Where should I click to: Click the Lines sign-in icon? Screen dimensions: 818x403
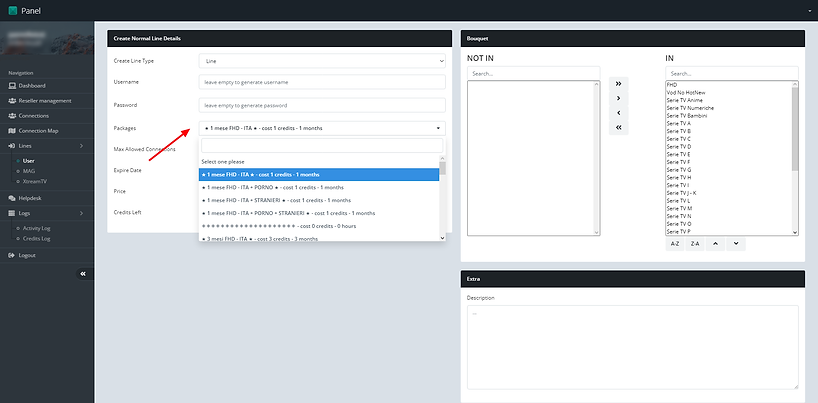coord(13,146)
